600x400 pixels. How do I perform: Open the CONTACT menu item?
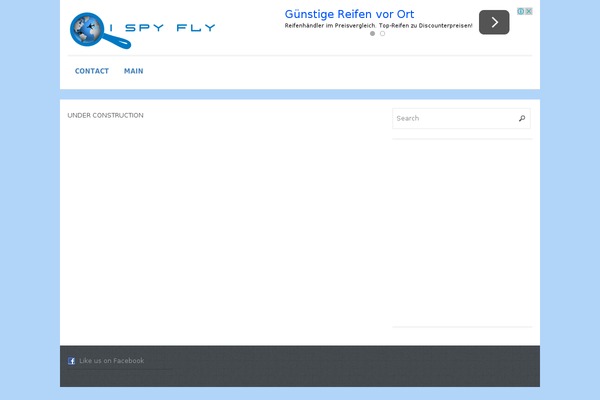coord(92,71)
